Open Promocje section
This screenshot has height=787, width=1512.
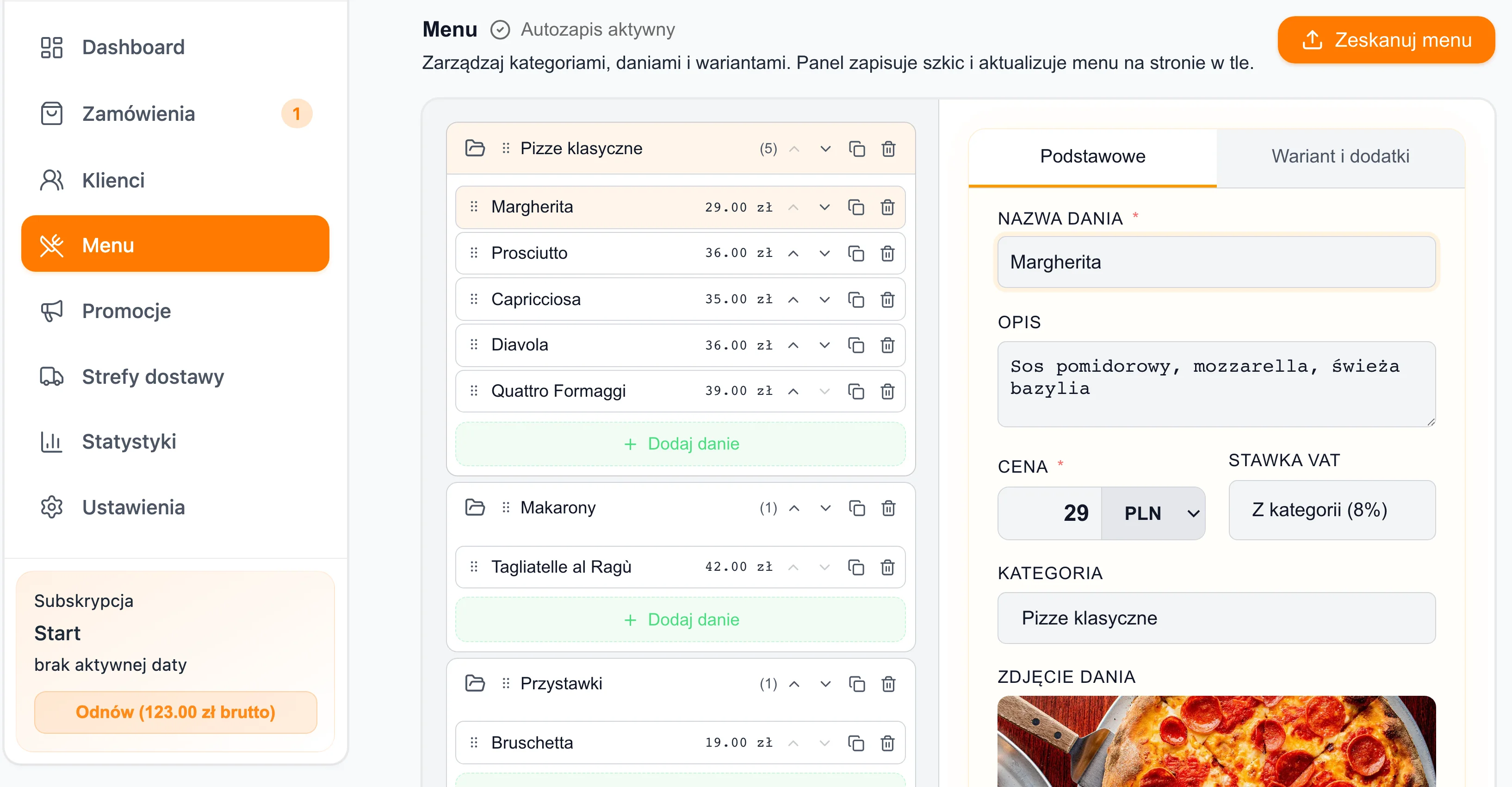click(175, 311)
